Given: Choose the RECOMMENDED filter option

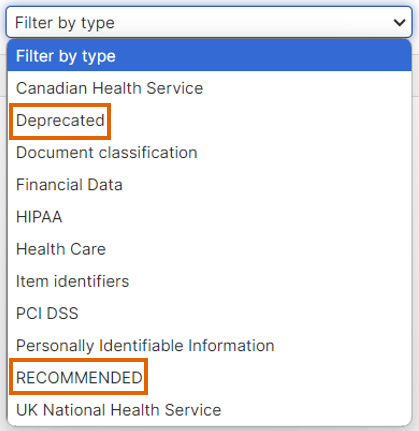Looking at the screenshot, I should (x=209, y=378).
